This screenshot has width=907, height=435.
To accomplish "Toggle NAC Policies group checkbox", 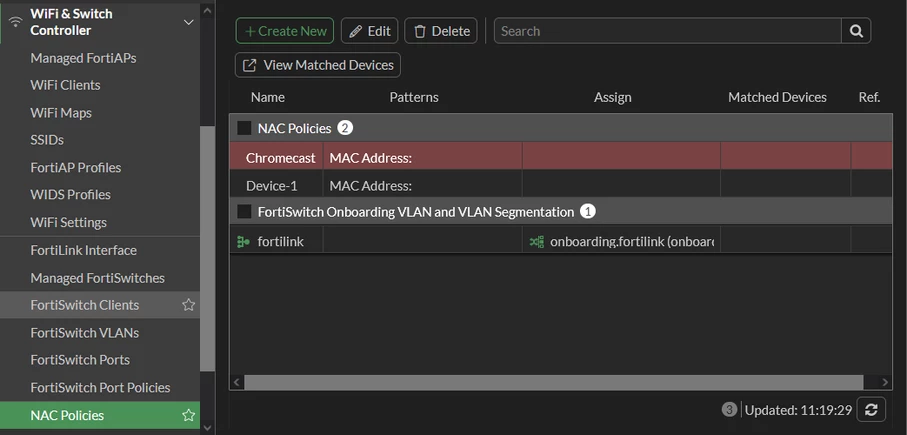I will [x=244, y=128].
